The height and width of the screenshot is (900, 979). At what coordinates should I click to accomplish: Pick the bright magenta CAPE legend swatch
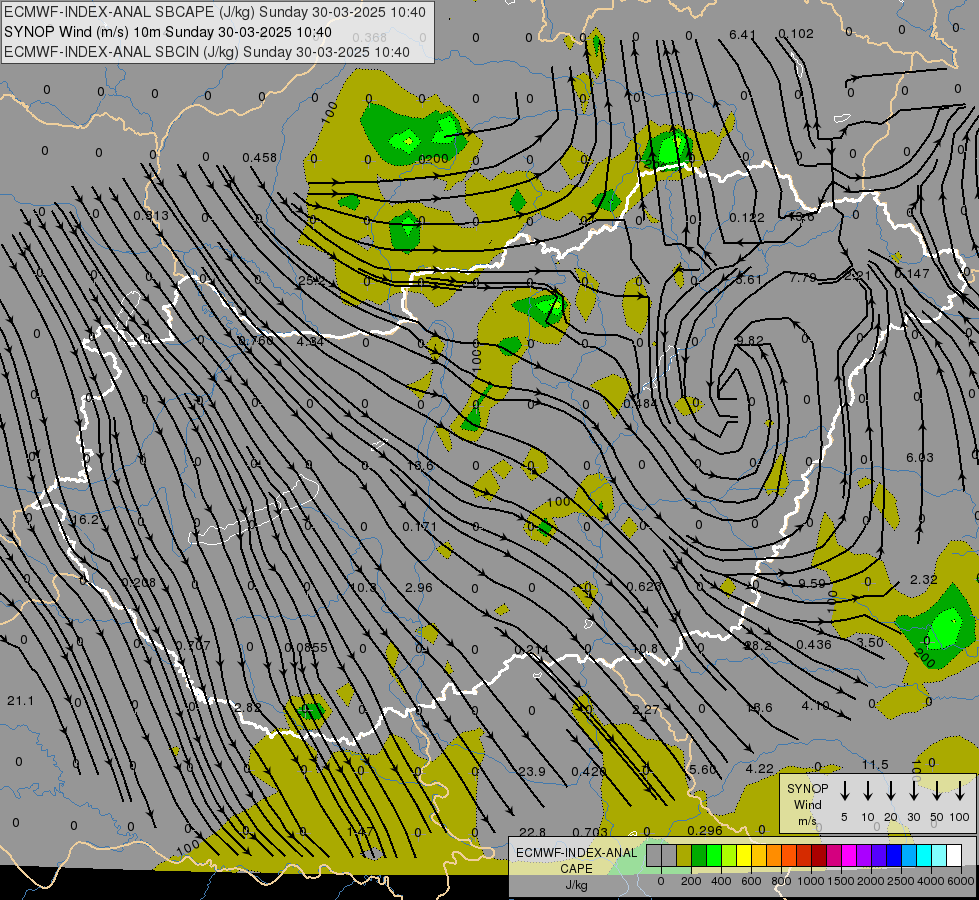[x=850, y=856]
